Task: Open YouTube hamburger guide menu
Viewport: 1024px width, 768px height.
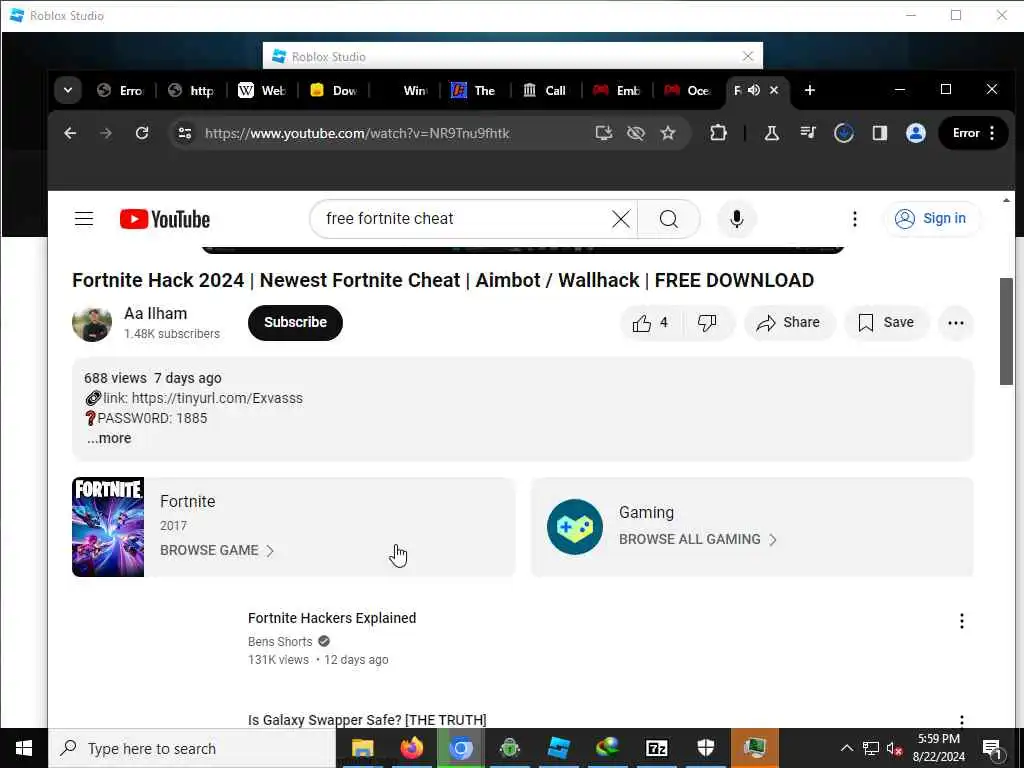Action: click(x=84, y=219)
